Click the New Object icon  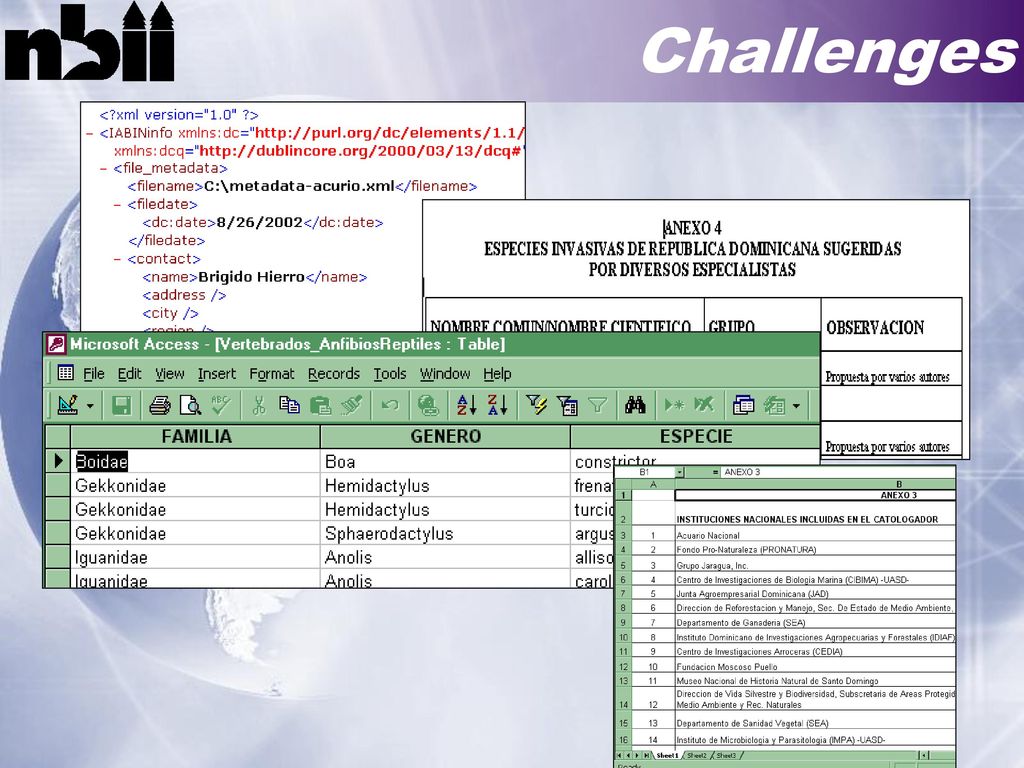775,406
